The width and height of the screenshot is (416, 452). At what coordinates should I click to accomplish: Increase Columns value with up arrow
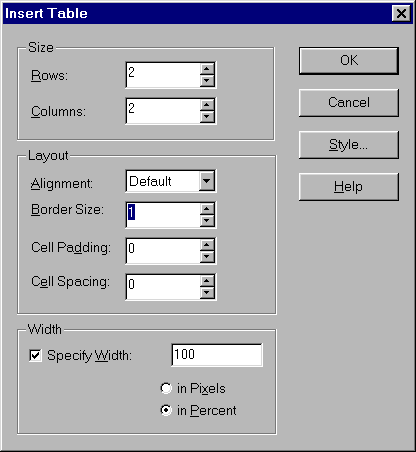click(x=207, y=105)
